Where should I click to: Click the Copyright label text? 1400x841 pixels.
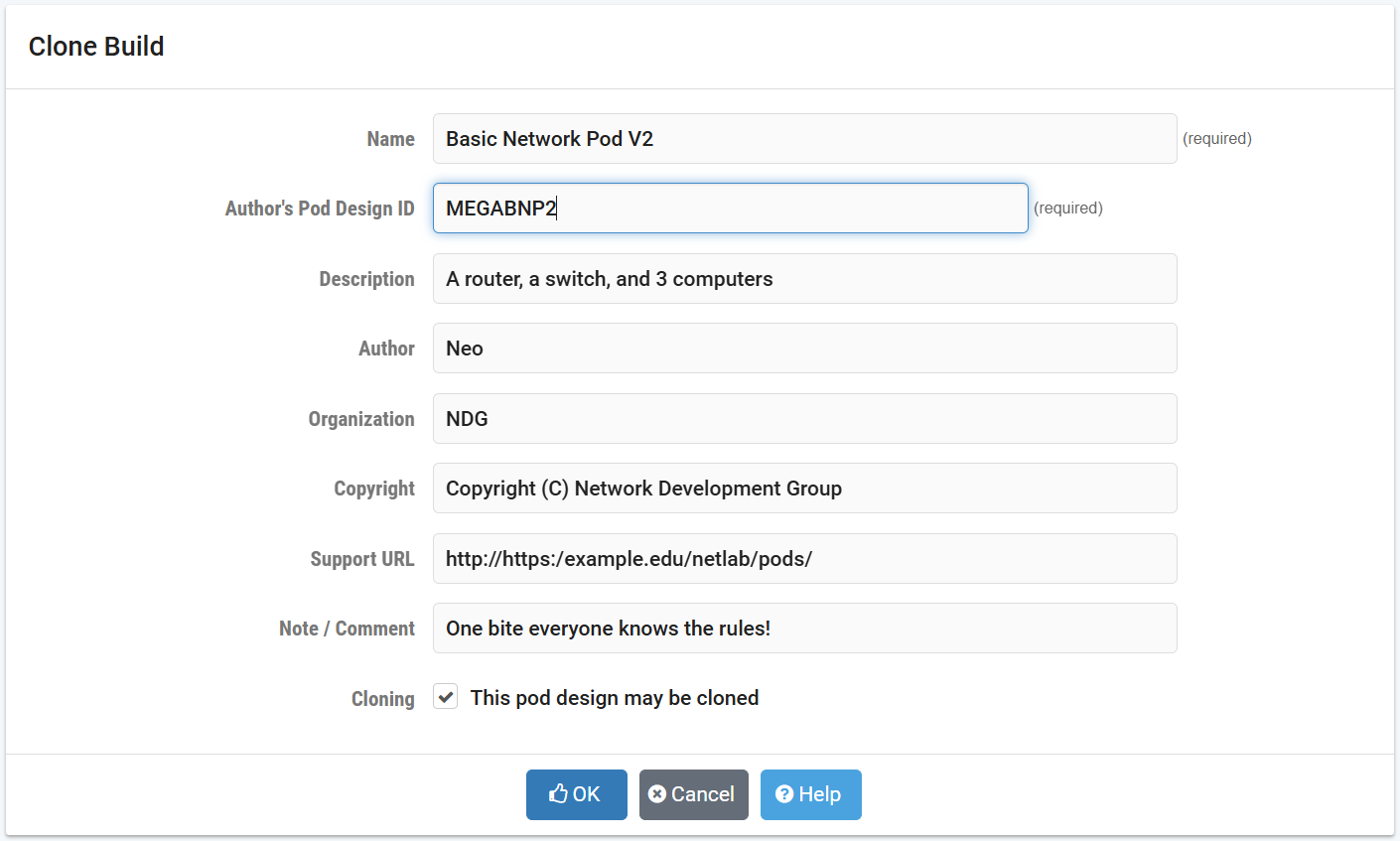[x=373, y=489]
